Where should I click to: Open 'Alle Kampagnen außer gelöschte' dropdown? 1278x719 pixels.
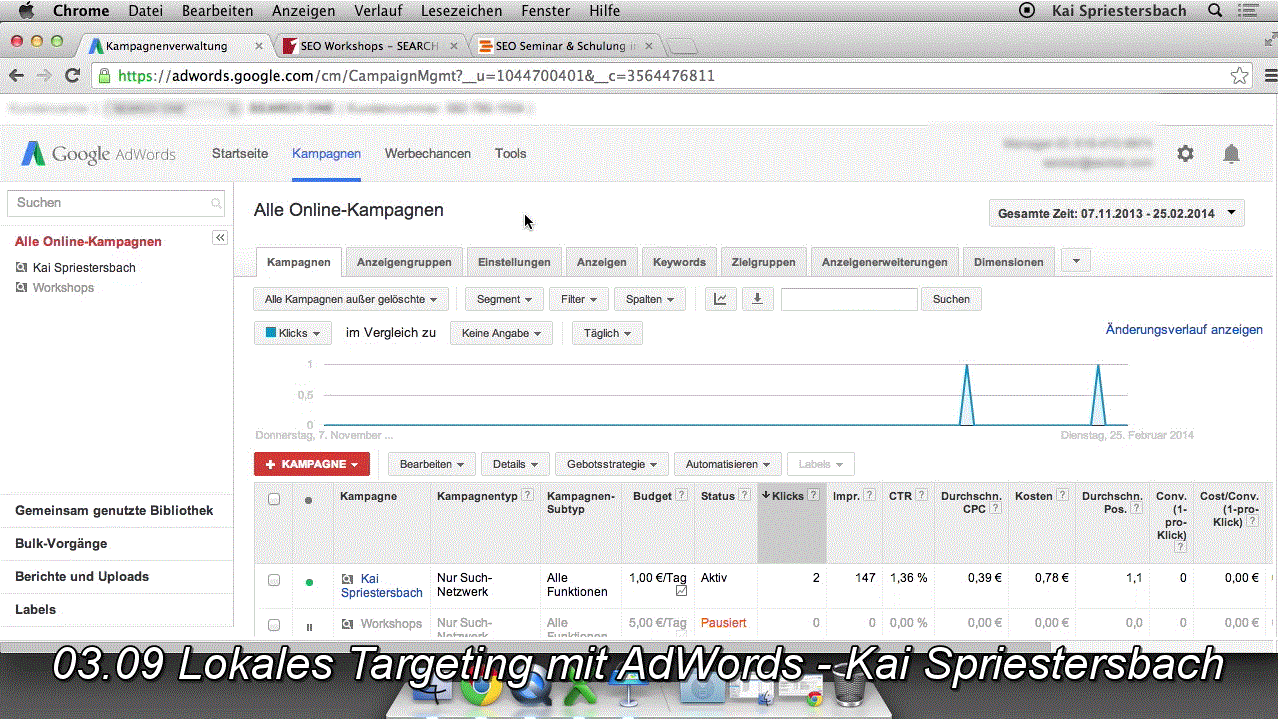click(353, 299)
